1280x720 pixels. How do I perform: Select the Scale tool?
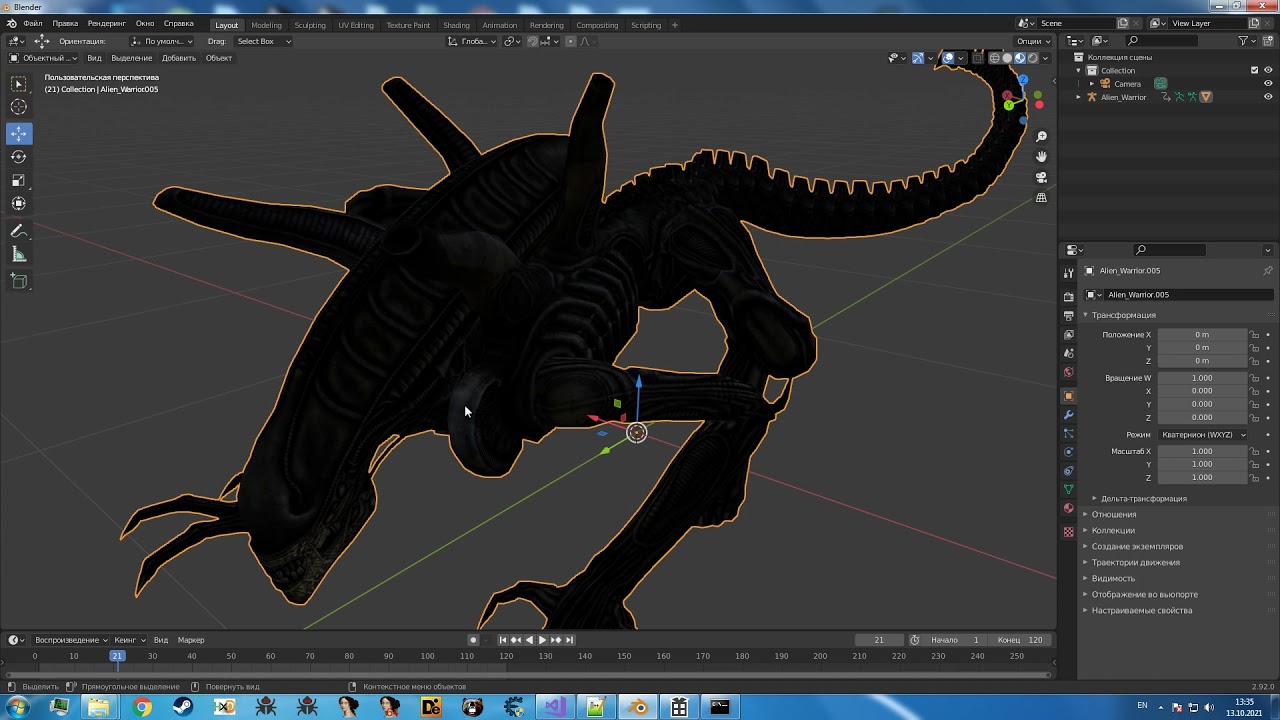19,180
